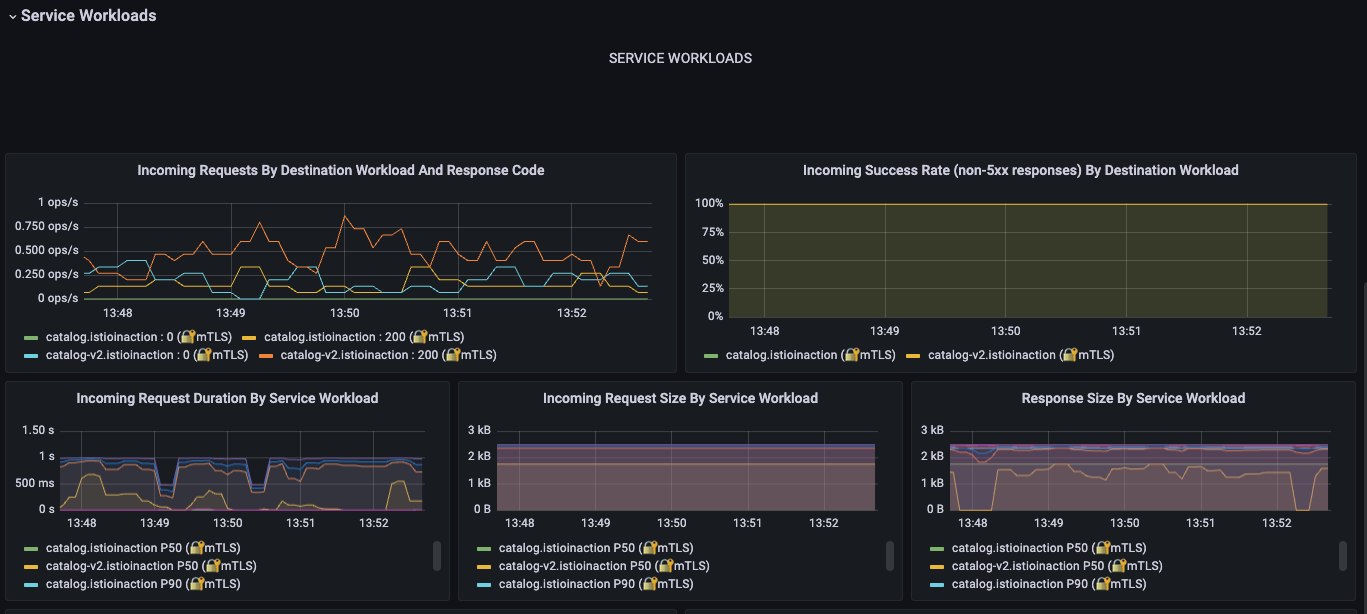
Task: Click the SERVICE WORKLOADS heading text panel
Action: pos(680,58)
